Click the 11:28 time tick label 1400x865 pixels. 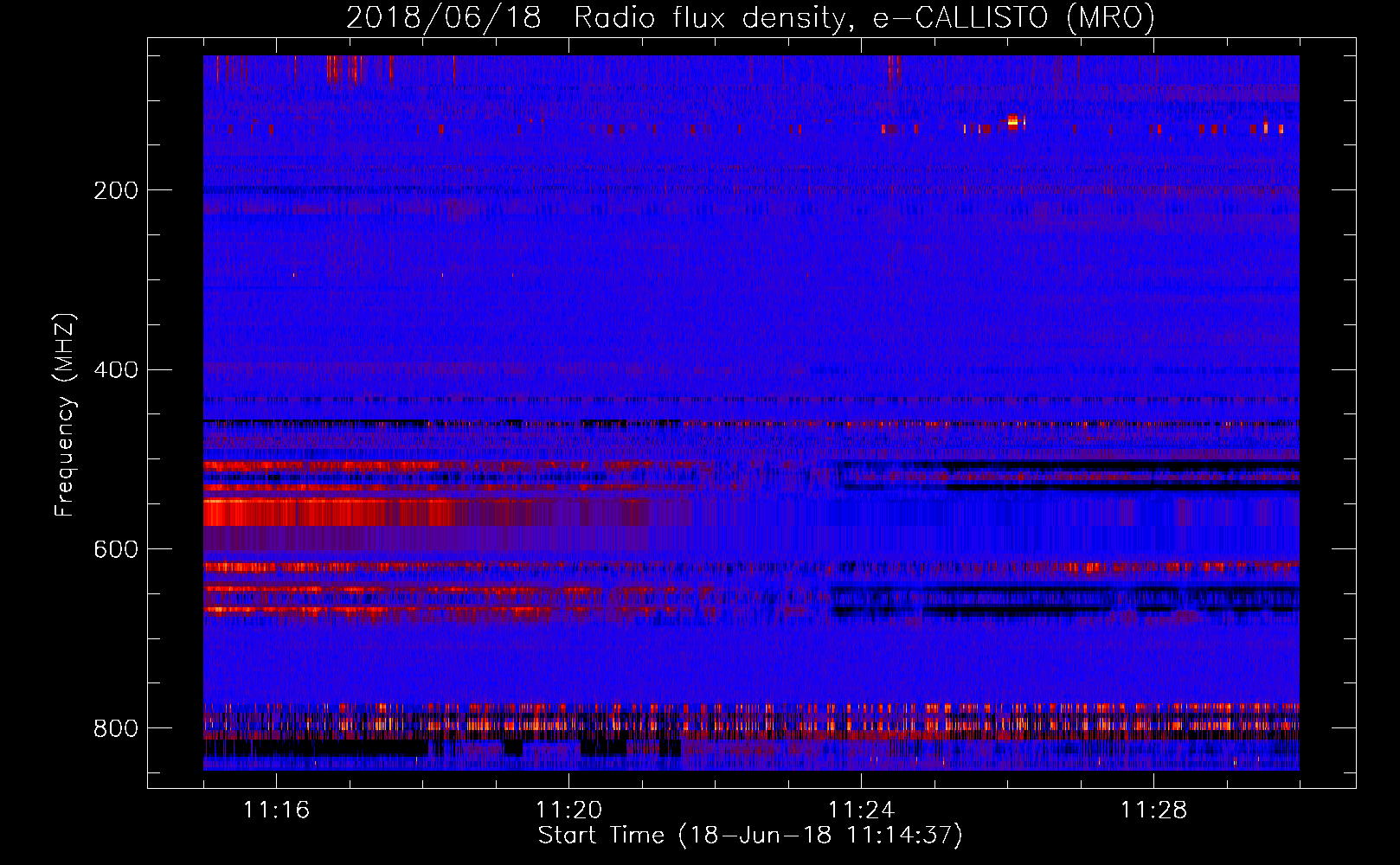click(x=1153, y=811)
